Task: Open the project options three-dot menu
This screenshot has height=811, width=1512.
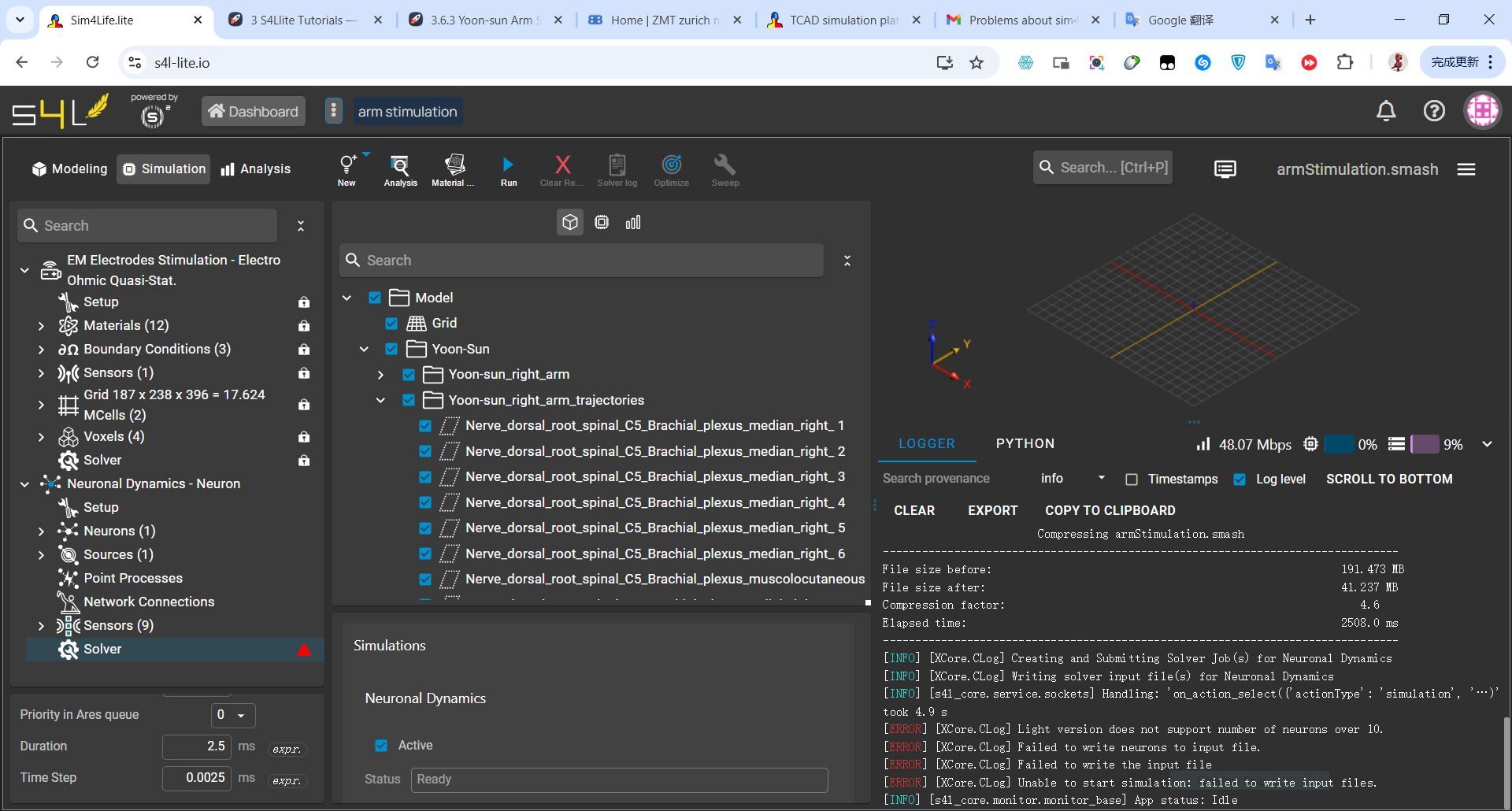Action: [333, 111]
